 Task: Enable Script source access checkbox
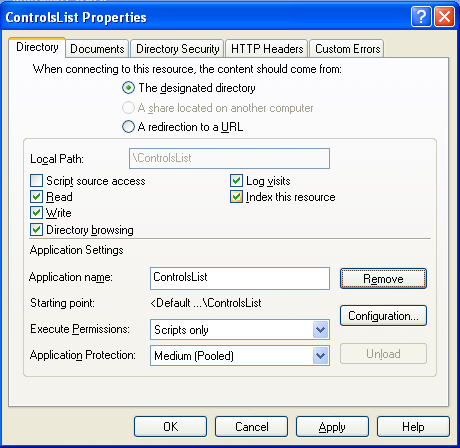pyautogui.click(x=36, y=181)
